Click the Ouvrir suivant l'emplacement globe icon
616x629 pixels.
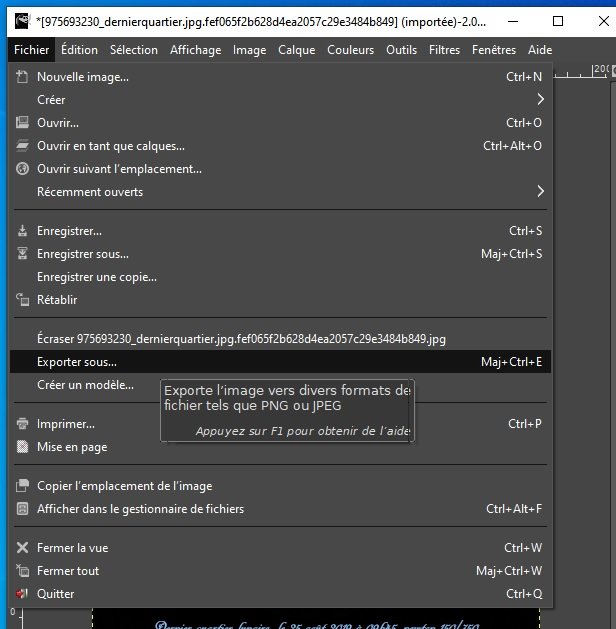tap(22, 168)
